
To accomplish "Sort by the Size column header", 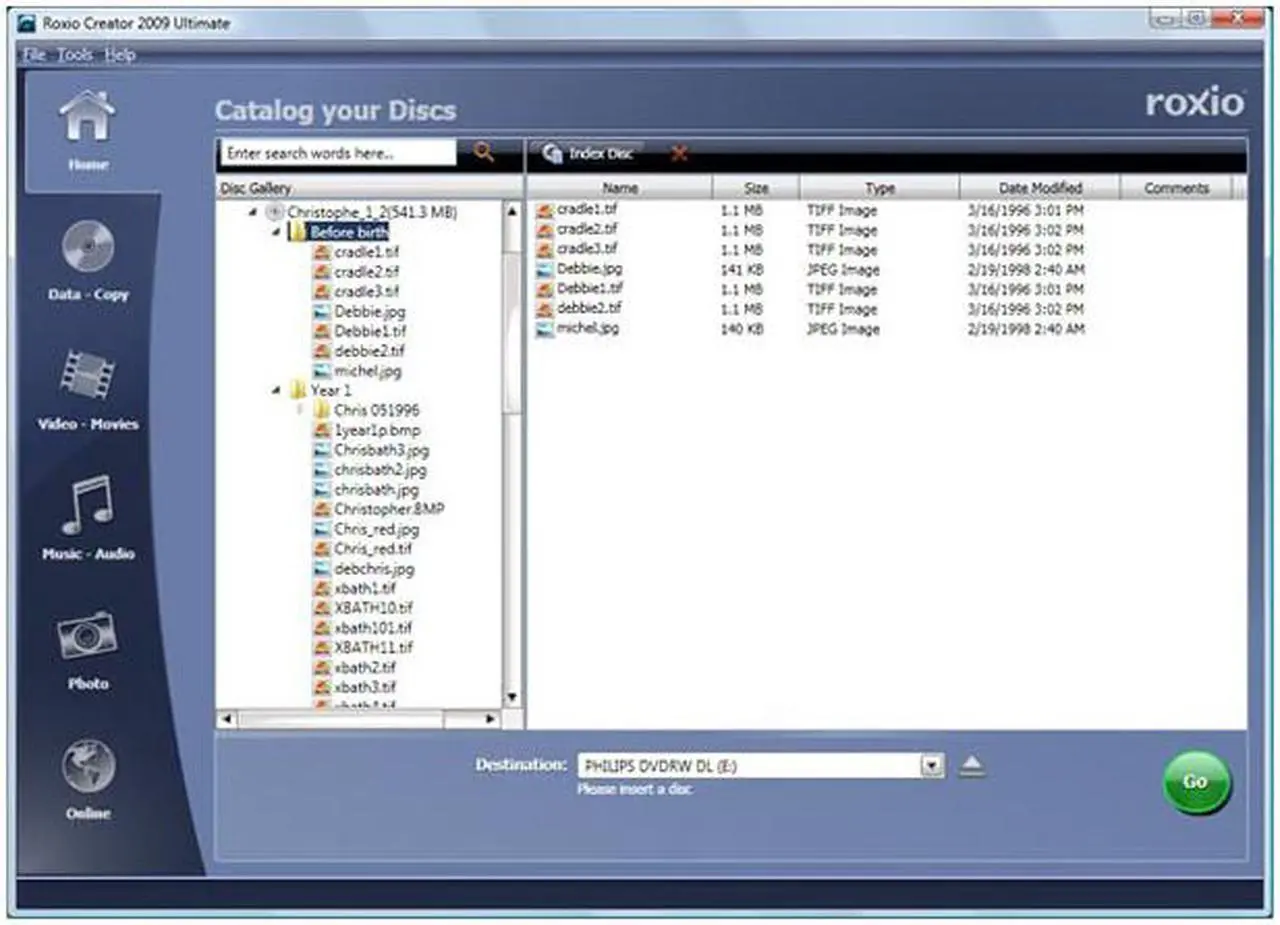I will [756, 188].
